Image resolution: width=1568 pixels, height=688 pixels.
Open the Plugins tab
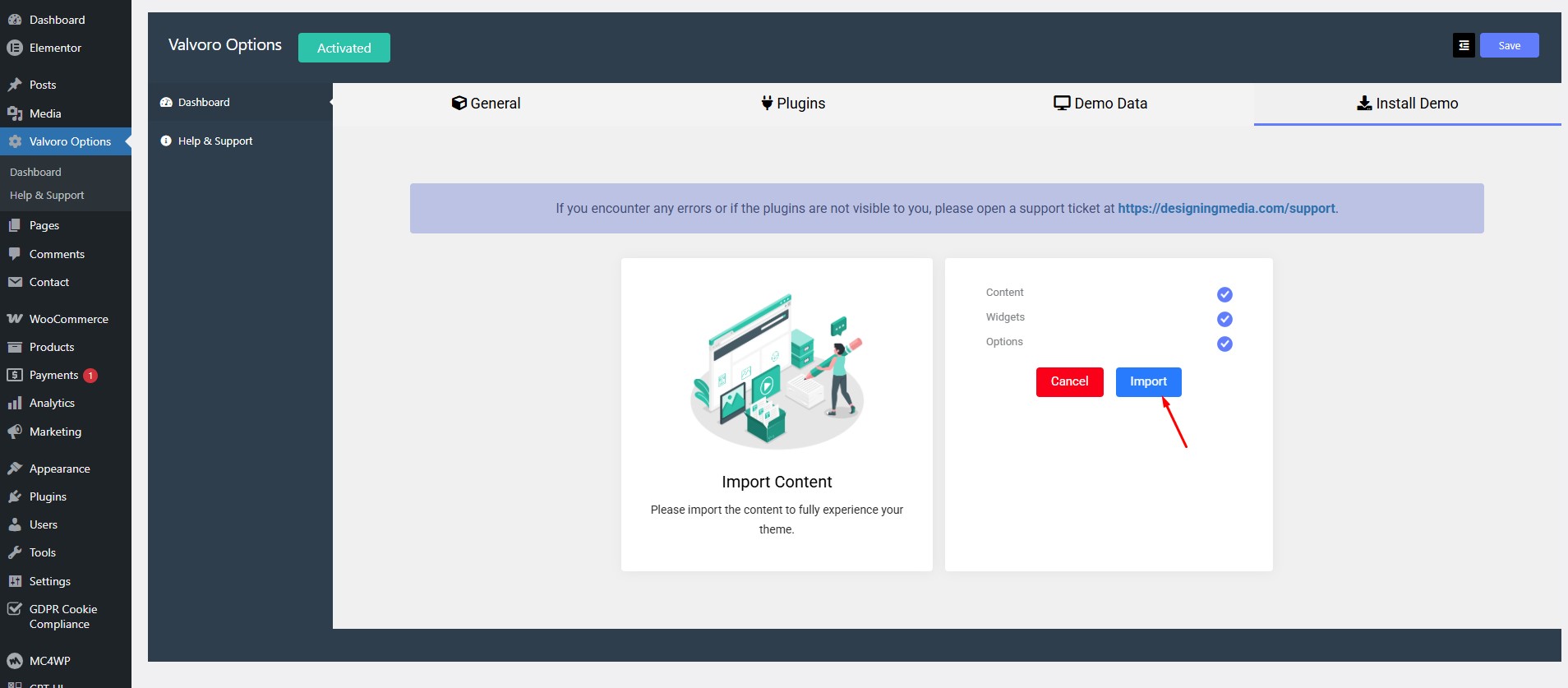(793, 104)
